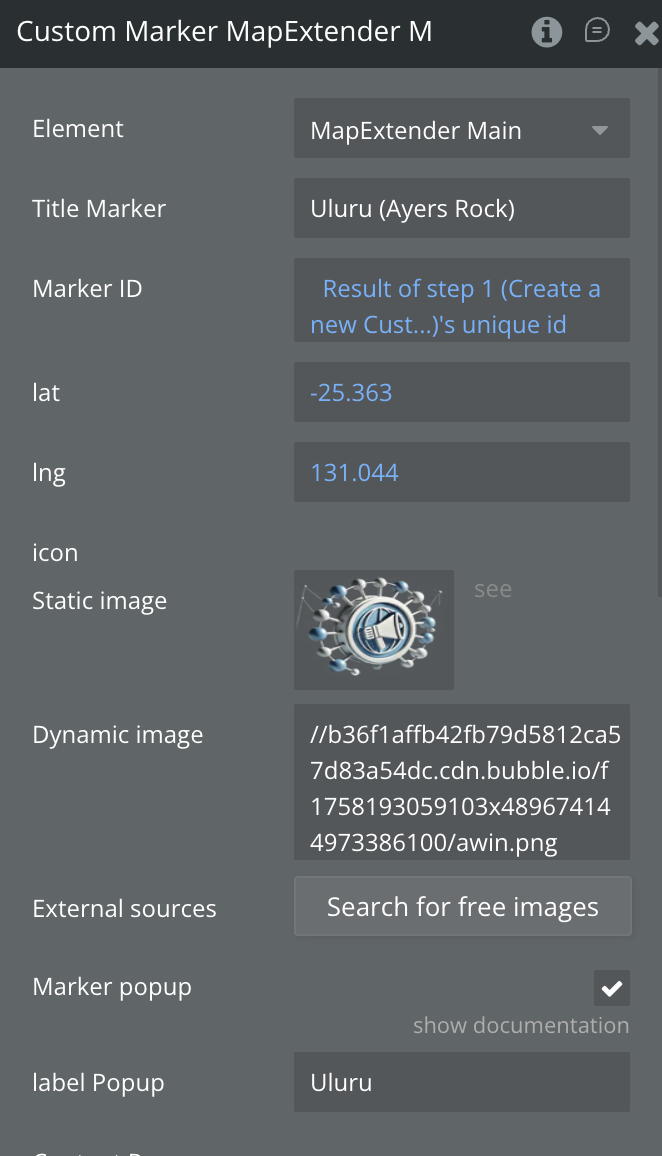Click the info icon in header

pos(546,33)
